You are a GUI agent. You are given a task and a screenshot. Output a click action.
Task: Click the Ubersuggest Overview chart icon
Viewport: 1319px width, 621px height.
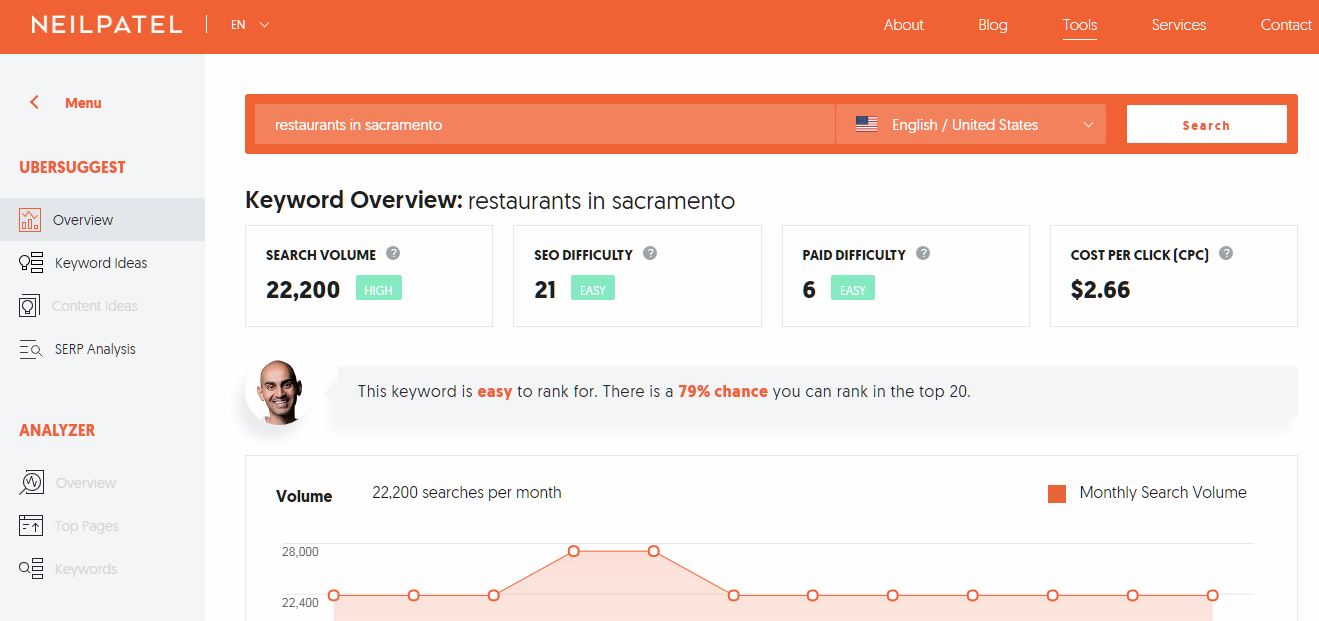[x=30, y=220]
